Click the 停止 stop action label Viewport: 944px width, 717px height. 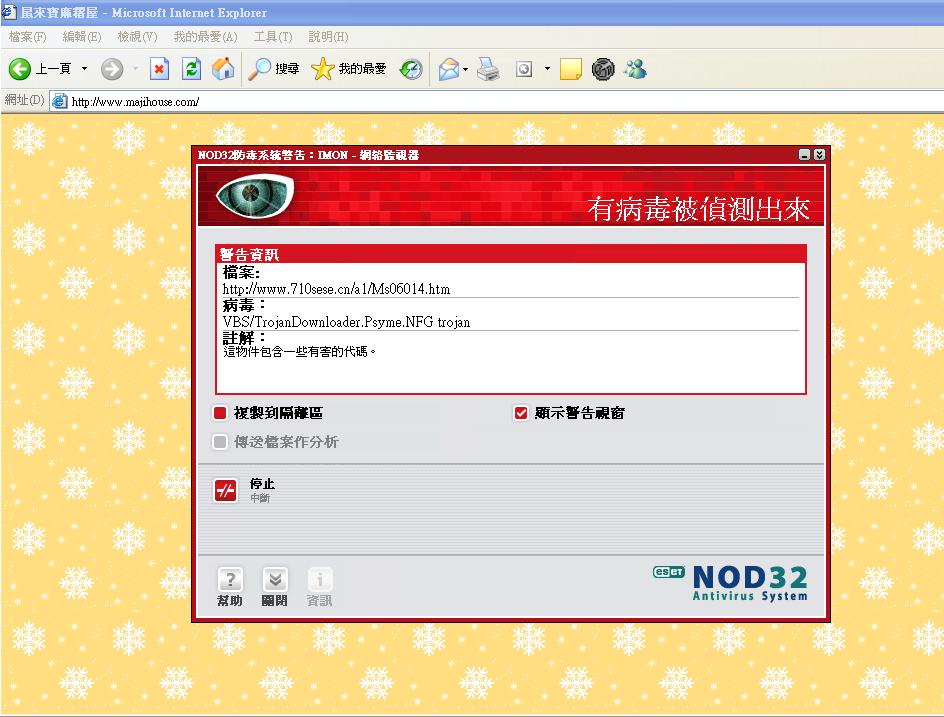click(x=262, y=483)
